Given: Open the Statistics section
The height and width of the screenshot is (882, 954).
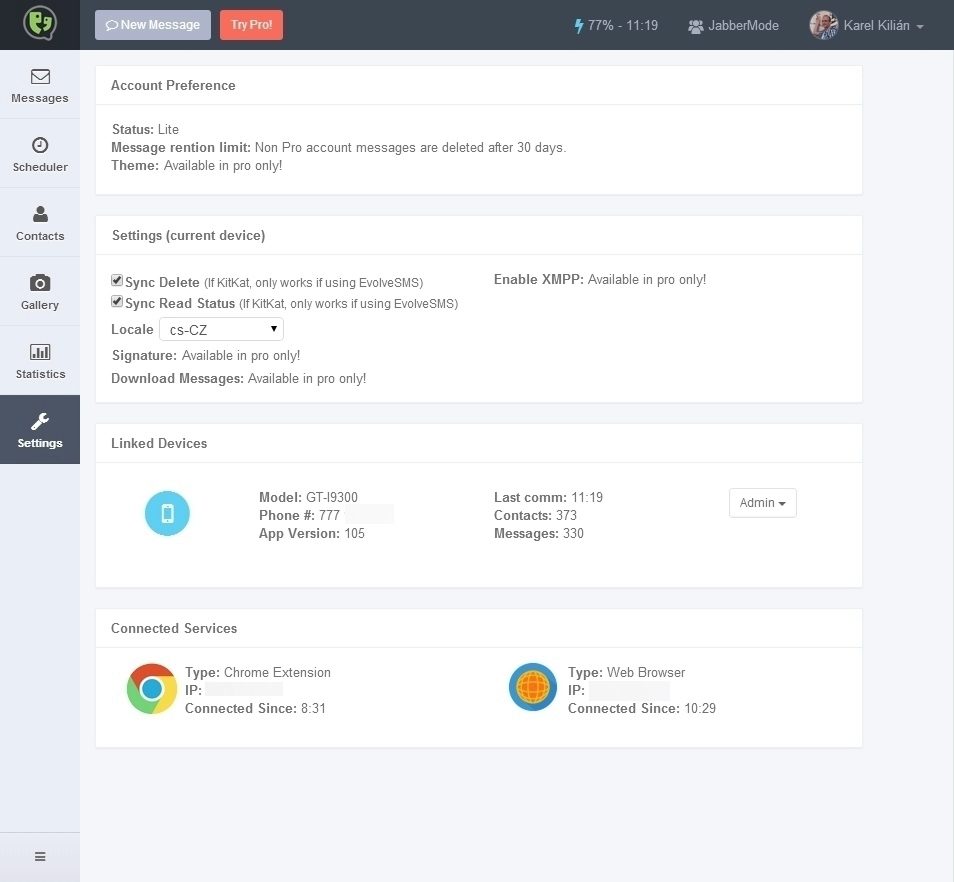Looking at the screenshot, I should (x=40, y=361).
